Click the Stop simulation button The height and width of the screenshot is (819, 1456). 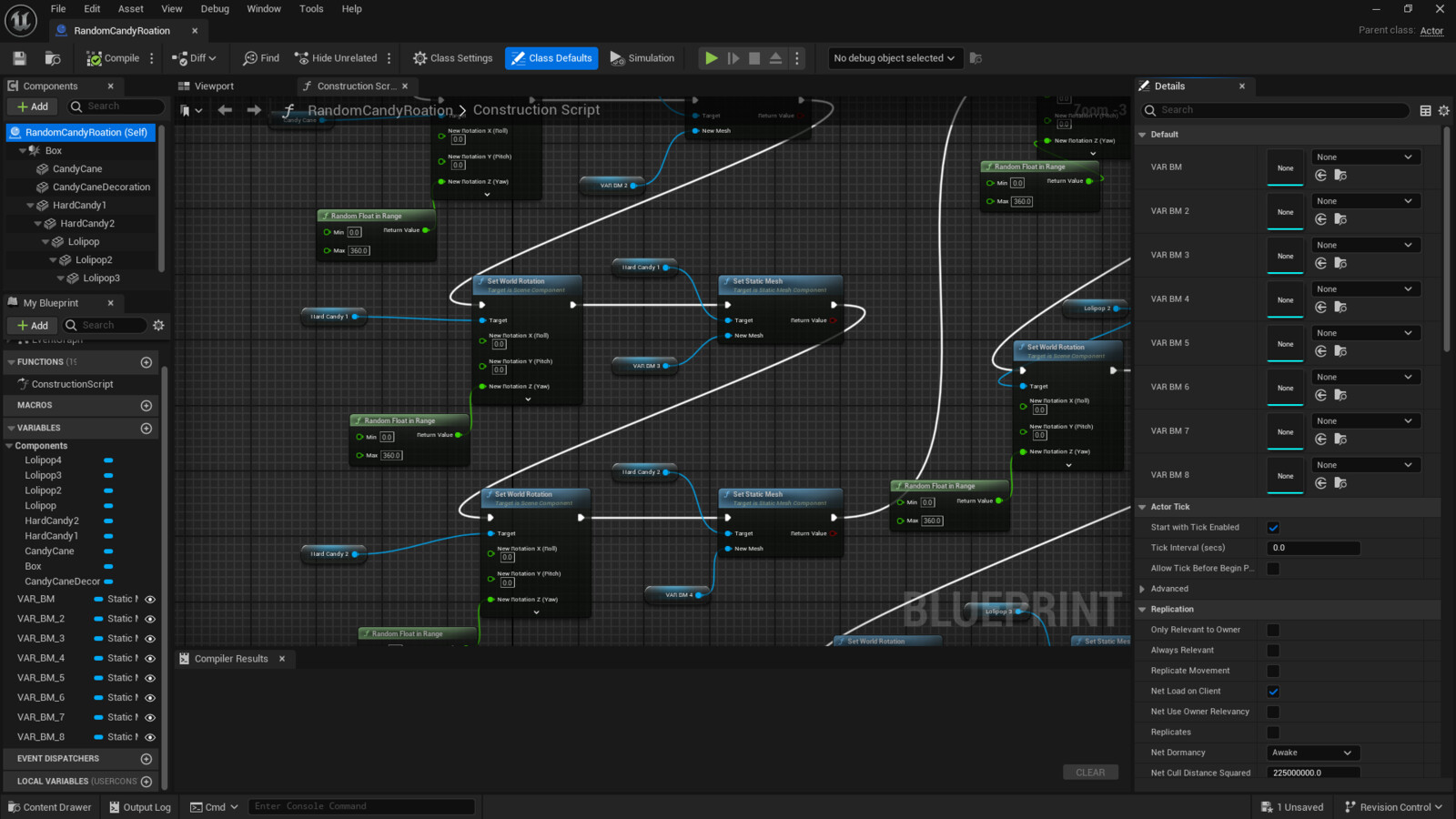(x=754, y=58)
